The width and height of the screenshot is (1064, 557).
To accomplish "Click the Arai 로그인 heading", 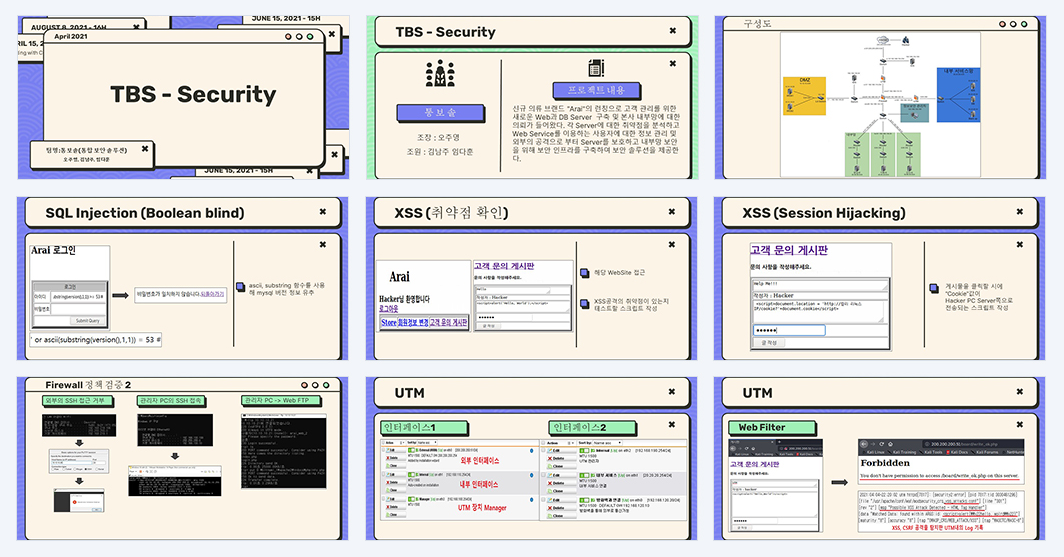I will pyautogui.click(x=53, y=250).
